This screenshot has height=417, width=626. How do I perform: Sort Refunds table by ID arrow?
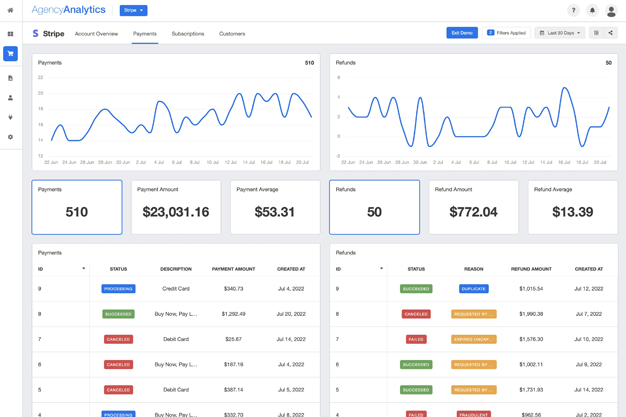[381, 268]
